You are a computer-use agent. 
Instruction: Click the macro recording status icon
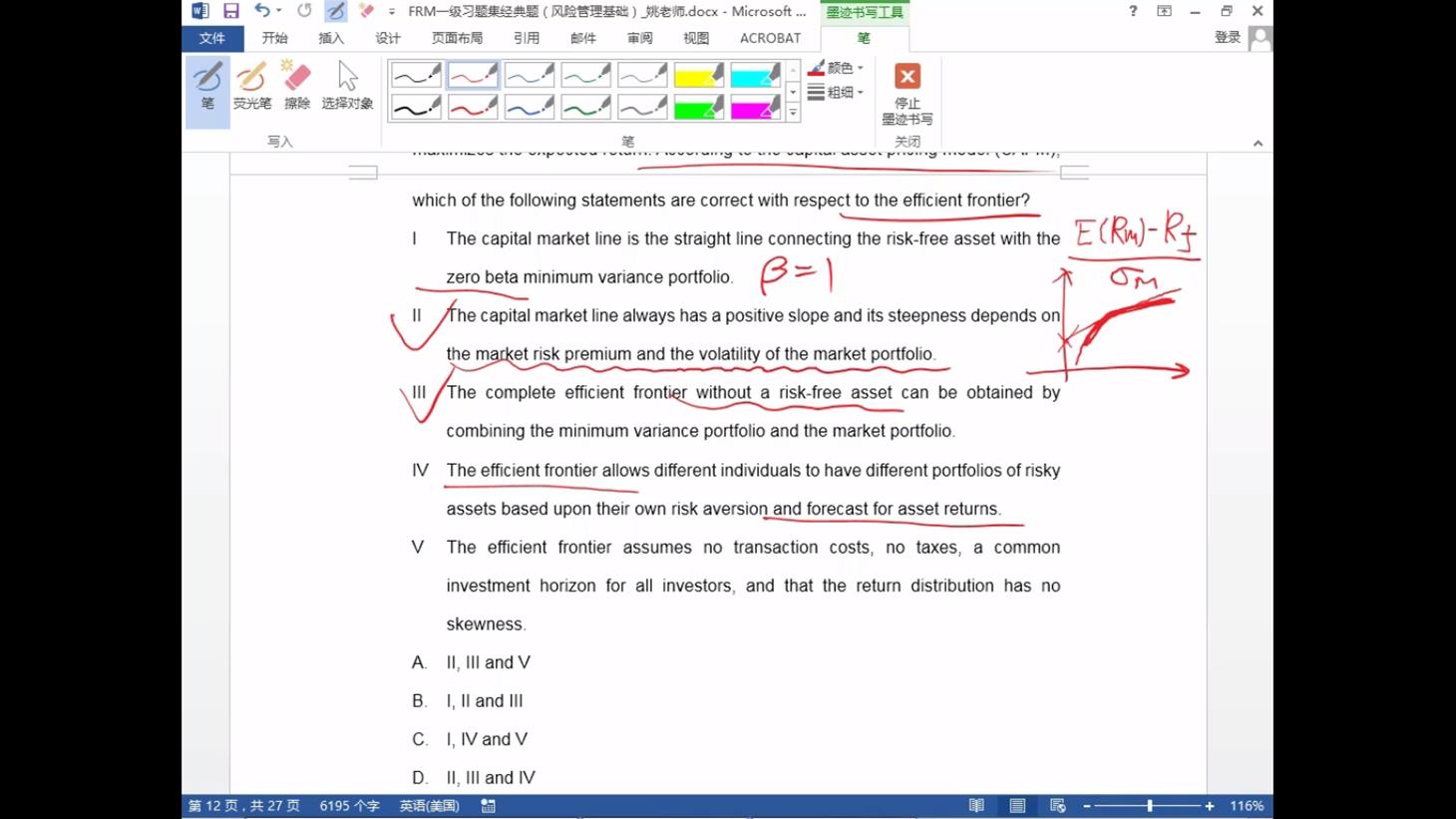tap(489, 806)
